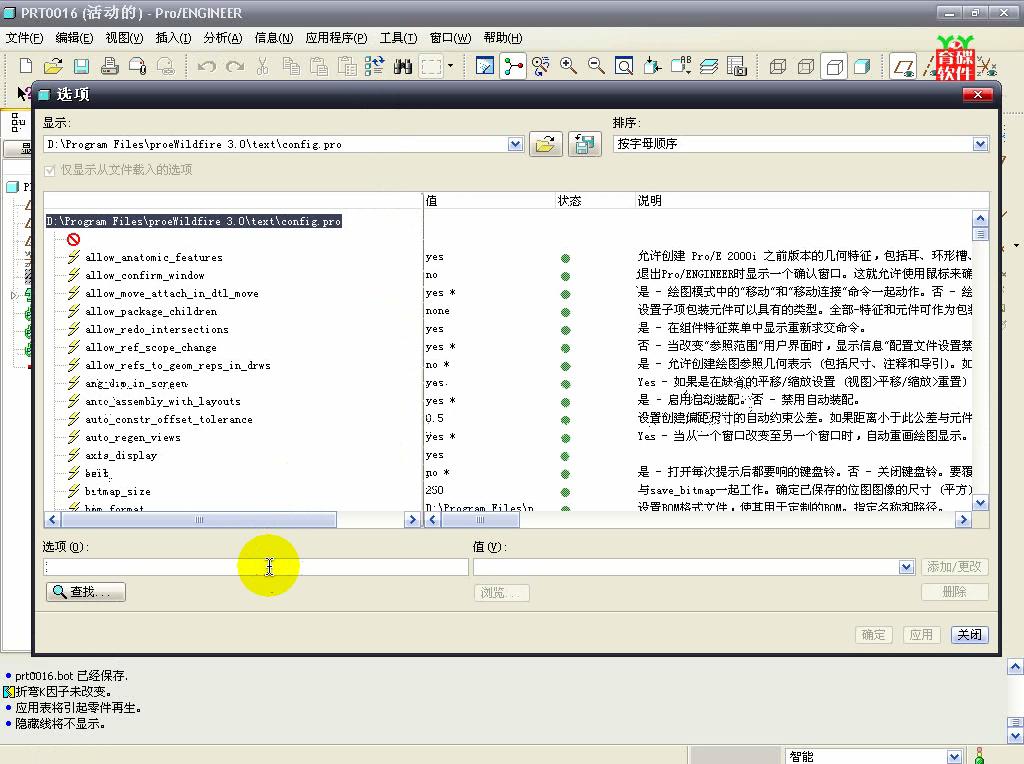Open the selection box tool's dropdown arrow

coord(451,66)
